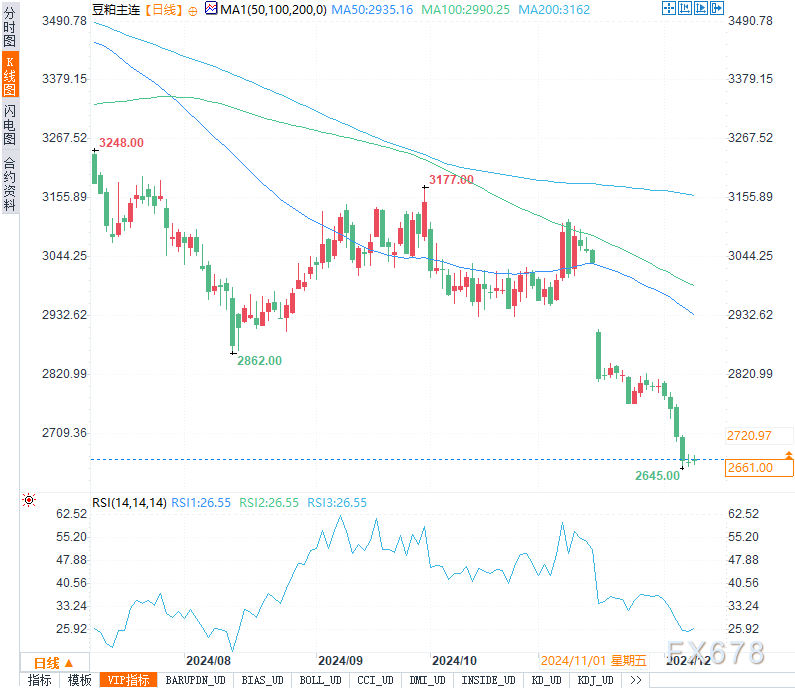Click the chart play-forward icon

[x=701, y=8]
